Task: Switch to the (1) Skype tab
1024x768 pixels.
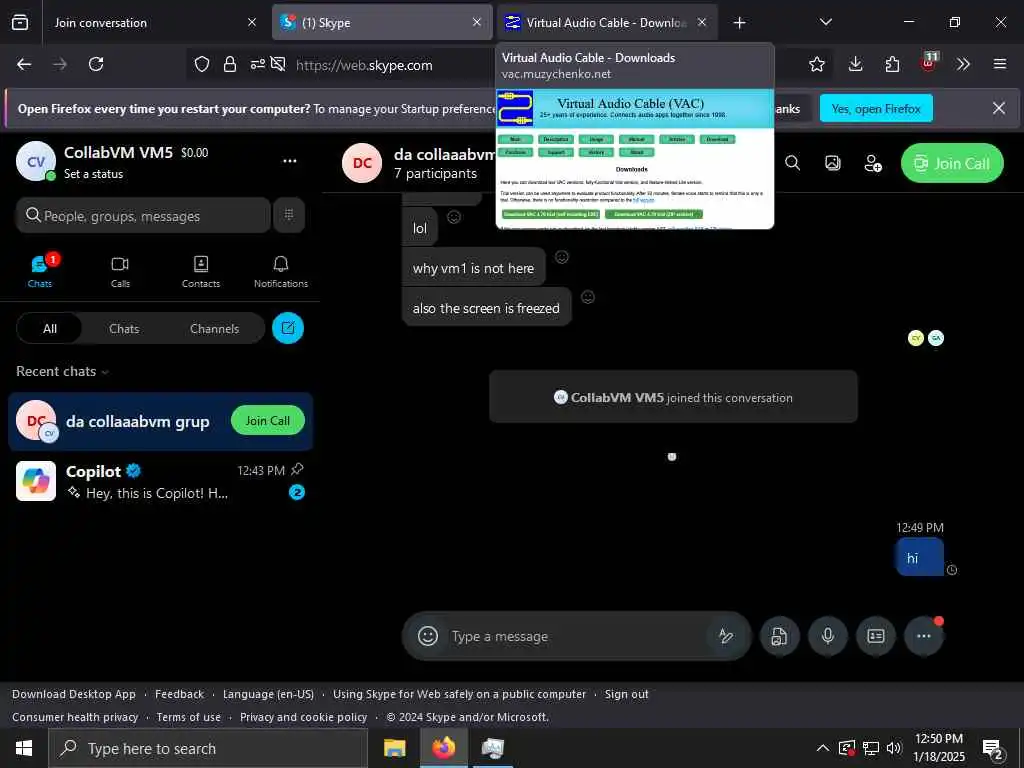Action: pos(382,22)
